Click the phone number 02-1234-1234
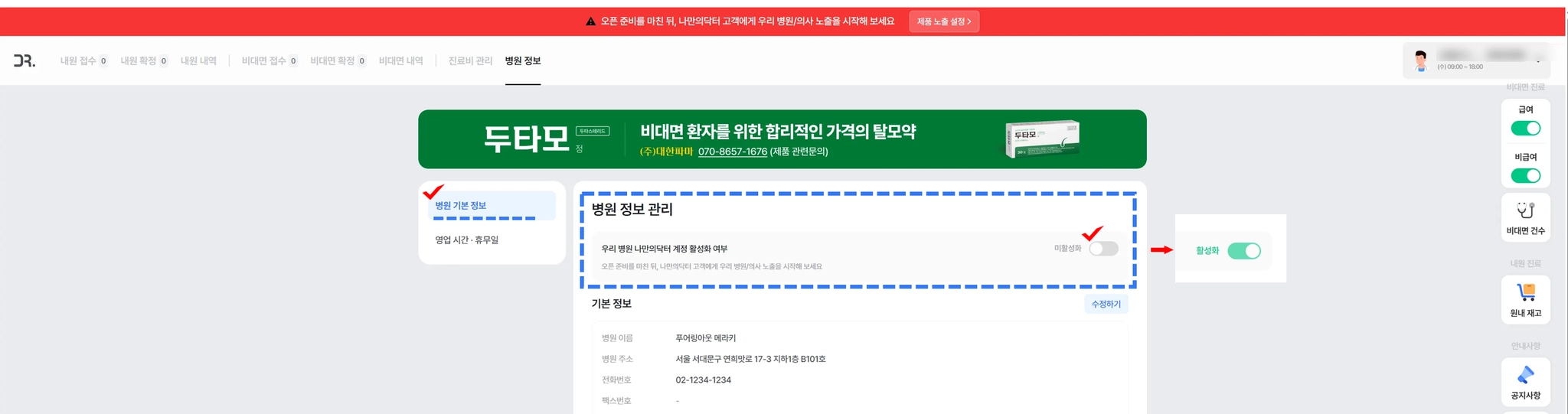 pyautogui.click(x=703, y=380)
